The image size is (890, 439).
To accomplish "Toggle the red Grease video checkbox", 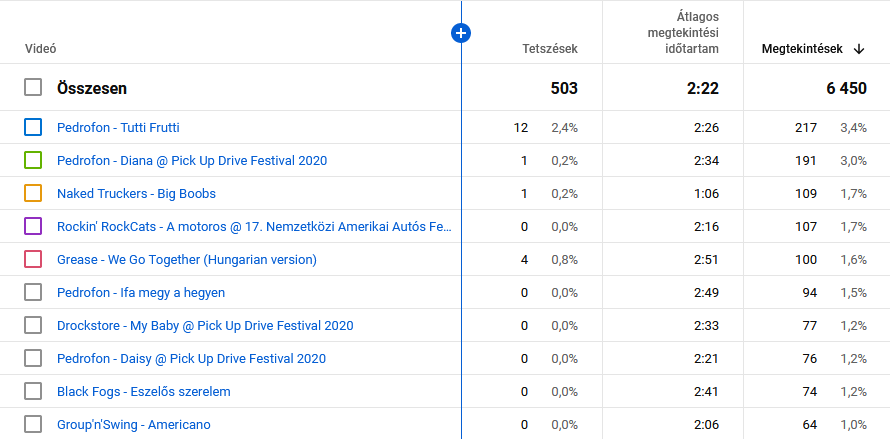I will [x=33, y=259].
